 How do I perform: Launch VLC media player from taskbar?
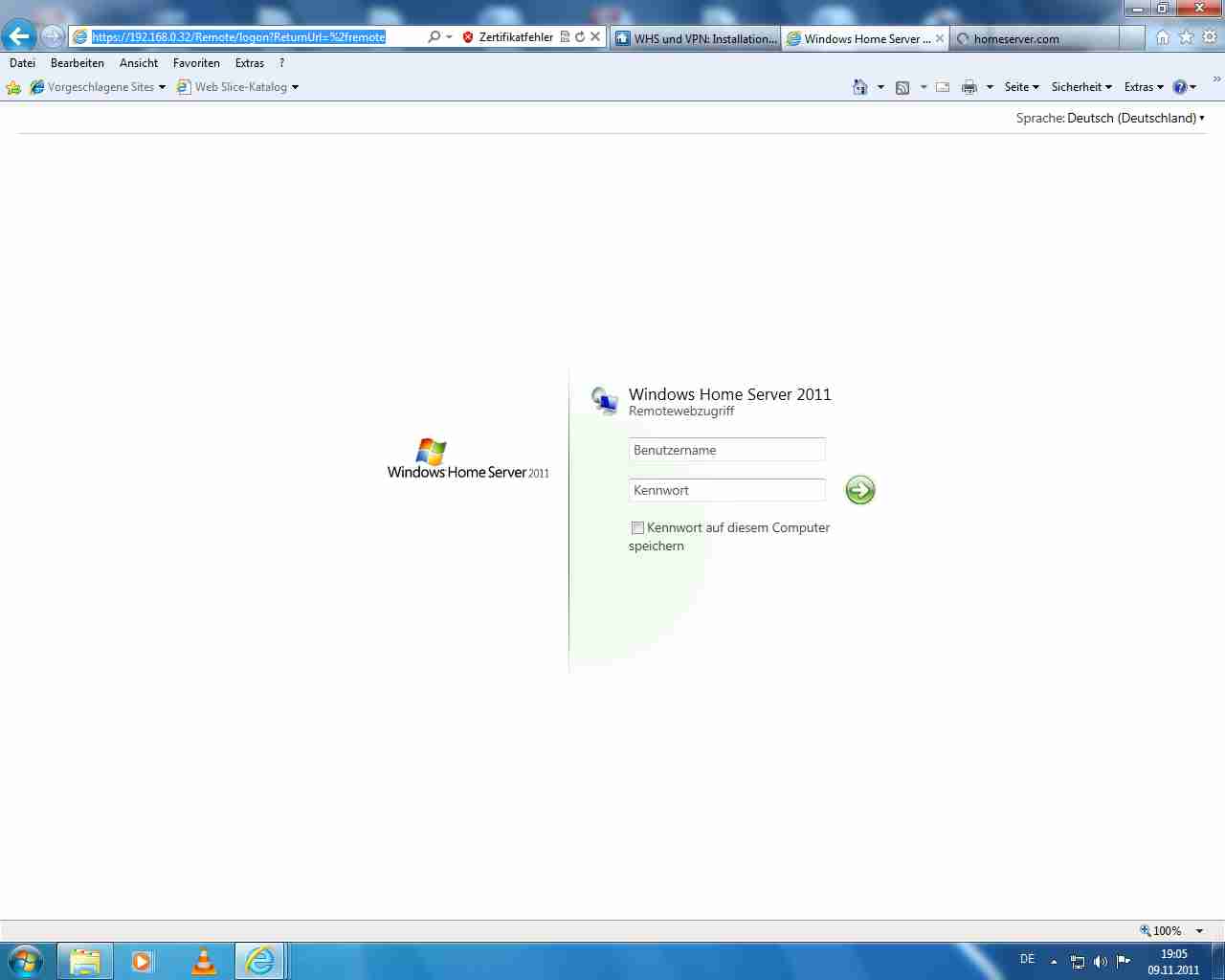tap(203, 961)
